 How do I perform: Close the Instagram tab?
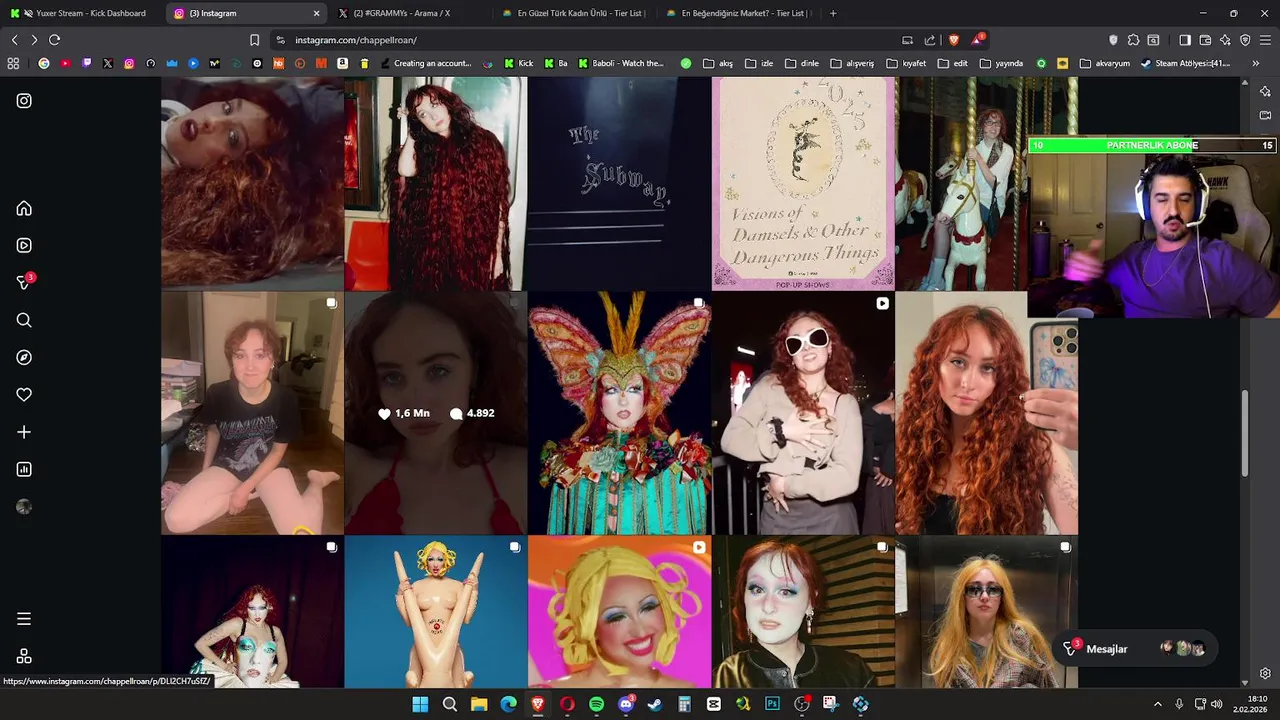(x=317, y=13)
